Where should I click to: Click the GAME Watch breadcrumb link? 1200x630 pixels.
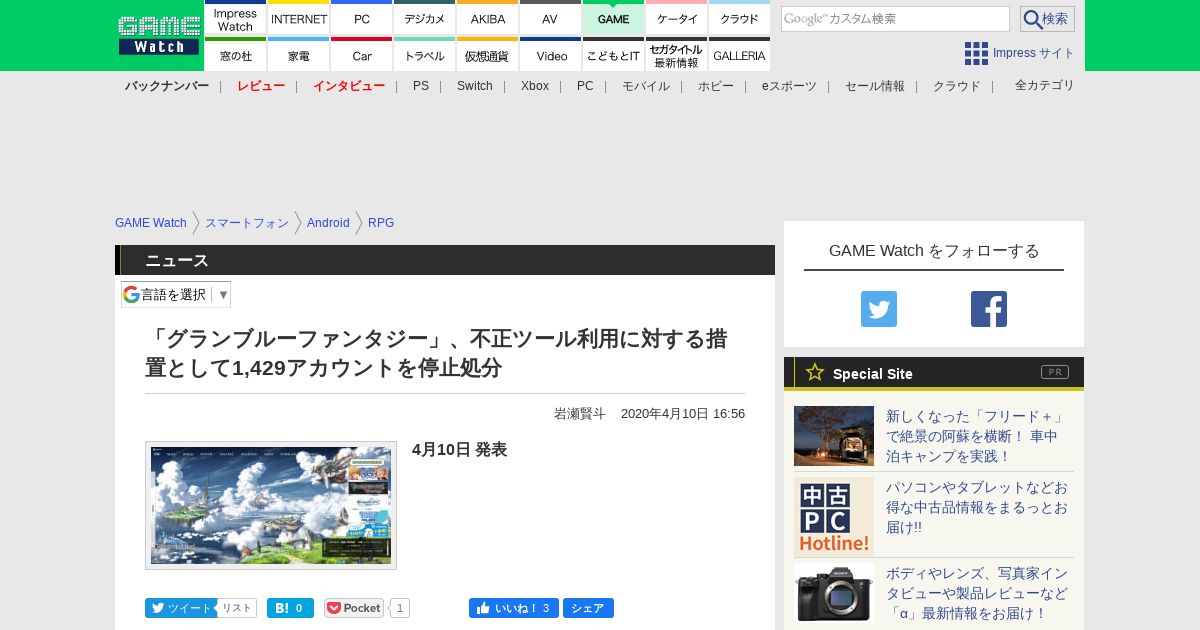click(151, 223)
